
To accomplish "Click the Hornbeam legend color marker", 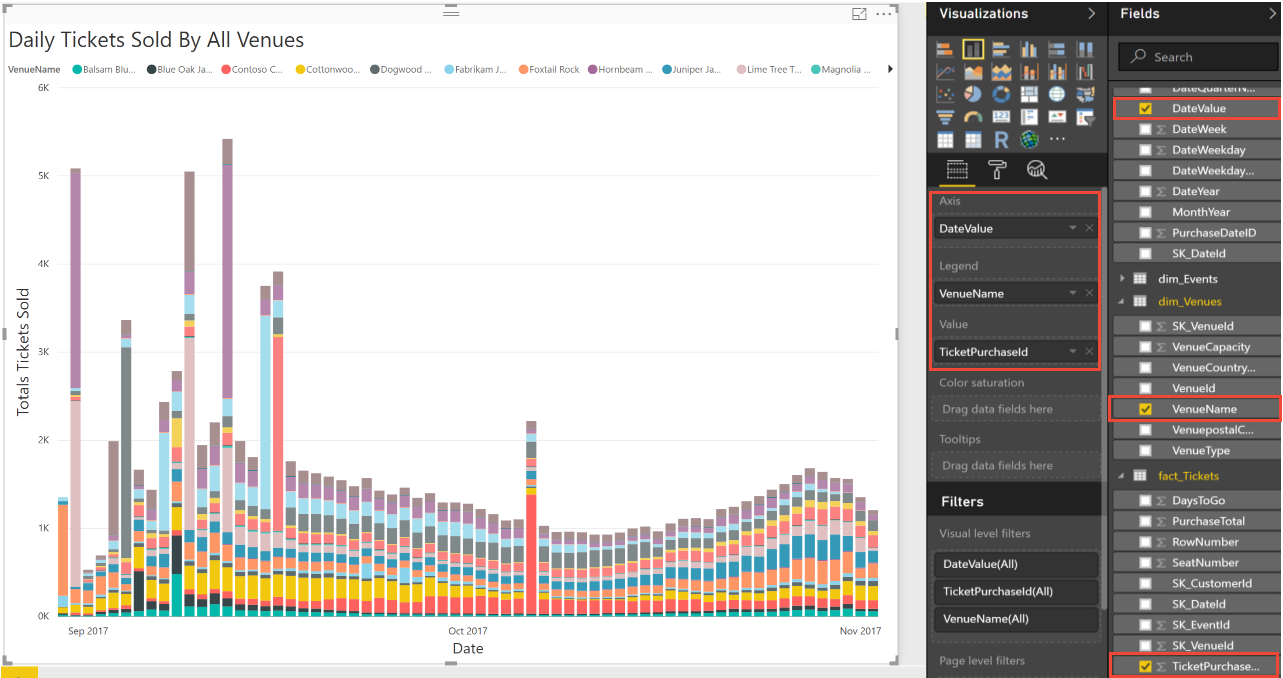I will click(593, 70).
